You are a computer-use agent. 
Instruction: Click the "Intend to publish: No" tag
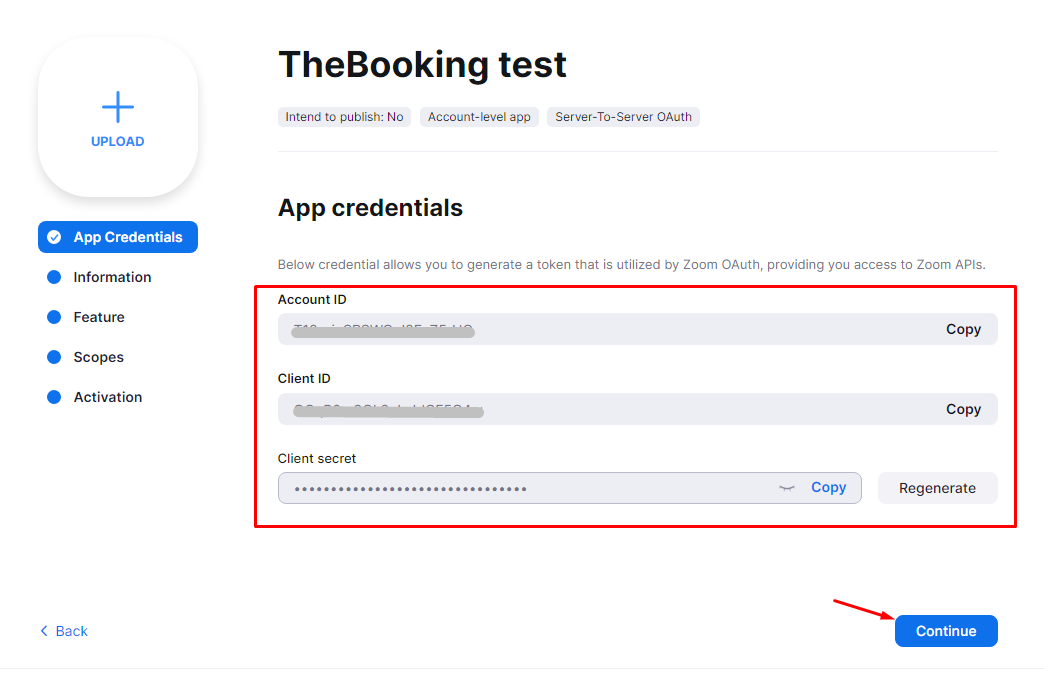(x=344, y=117)
